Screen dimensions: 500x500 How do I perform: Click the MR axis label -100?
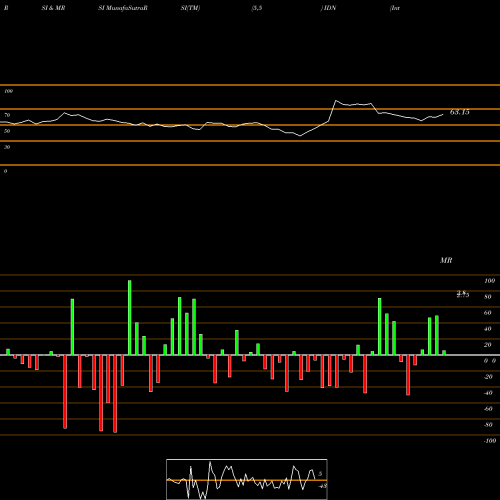(x=490, y=441)
